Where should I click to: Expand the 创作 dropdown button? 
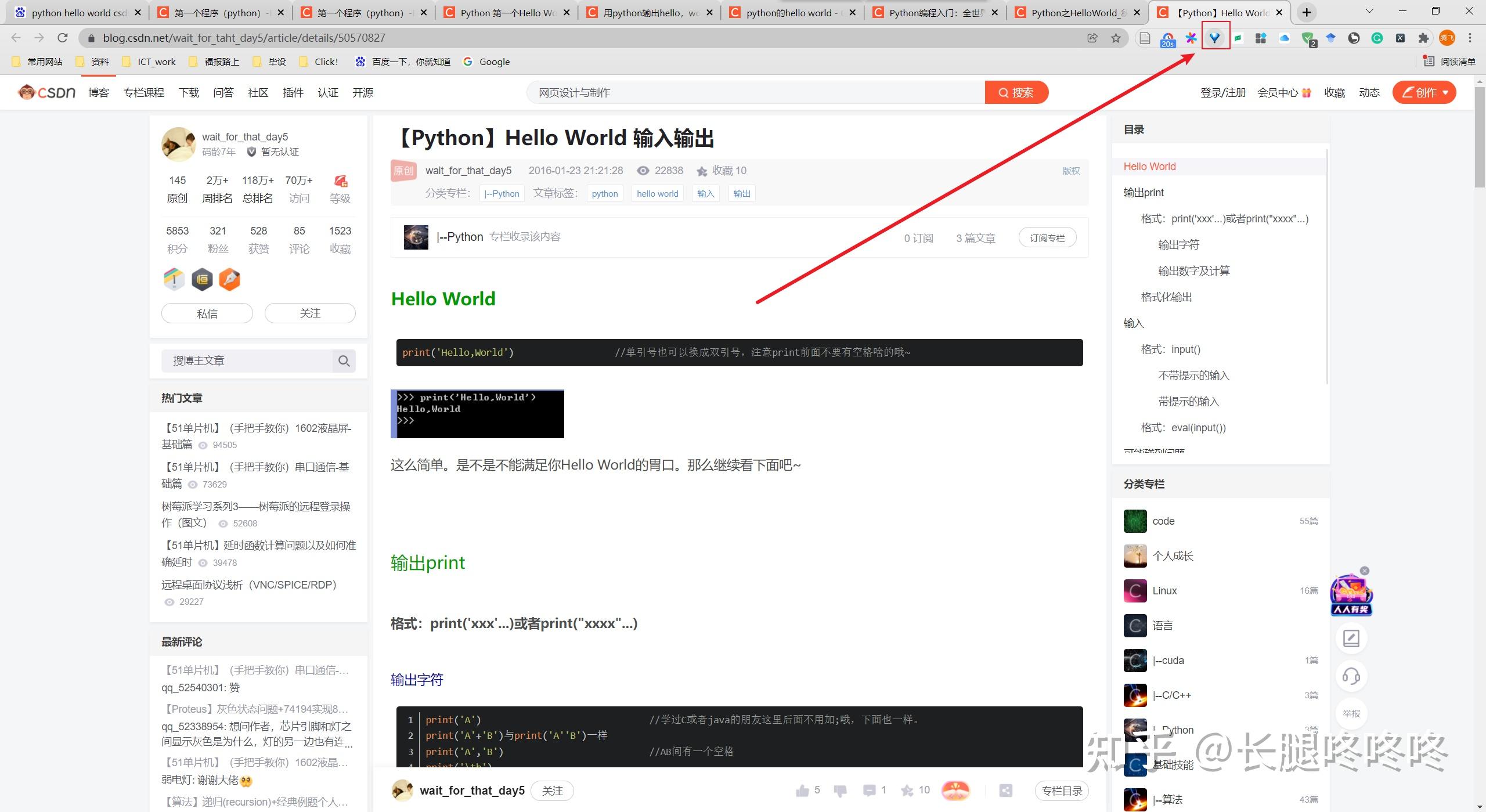tap(1424, 92)
